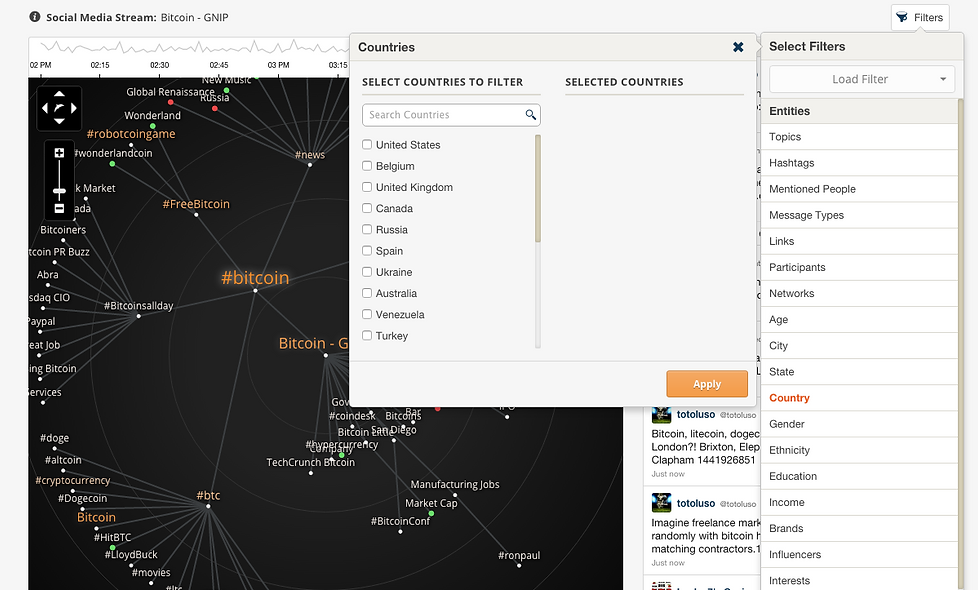Pan the graph down with the arrow pad

tap(59, 122)
